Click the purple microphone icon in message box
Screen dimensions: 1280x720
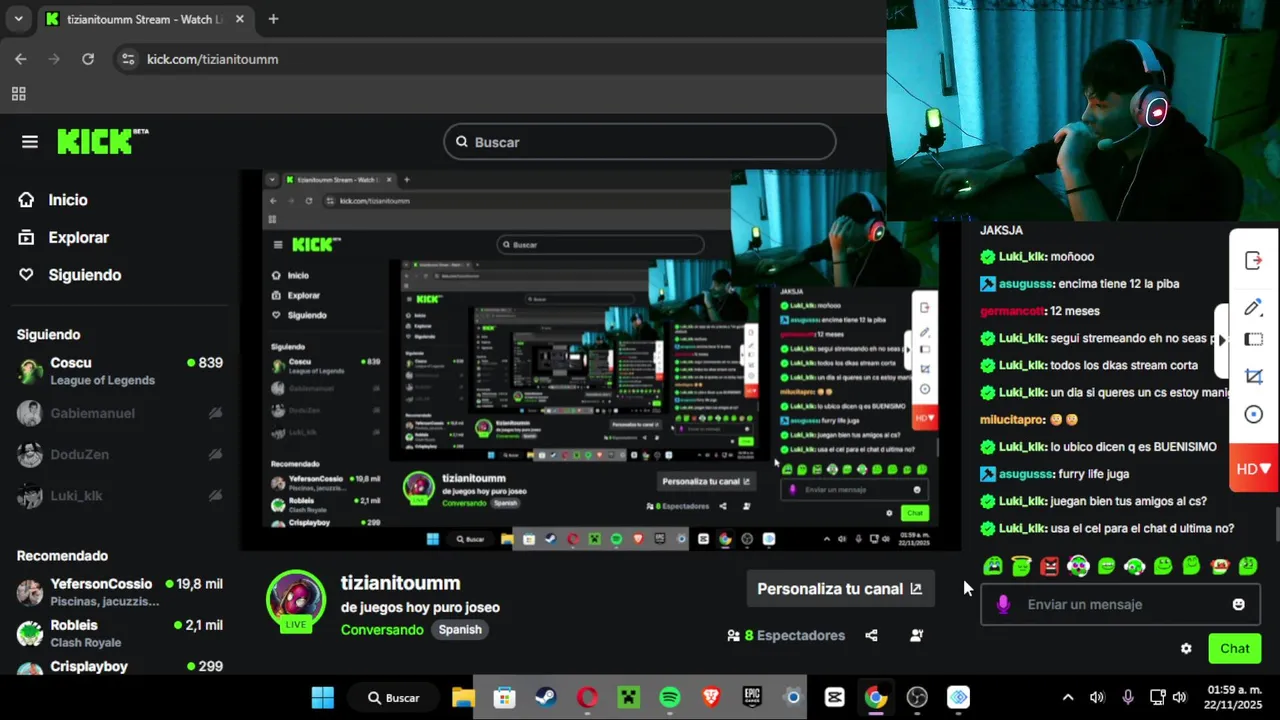point(1003,604)
